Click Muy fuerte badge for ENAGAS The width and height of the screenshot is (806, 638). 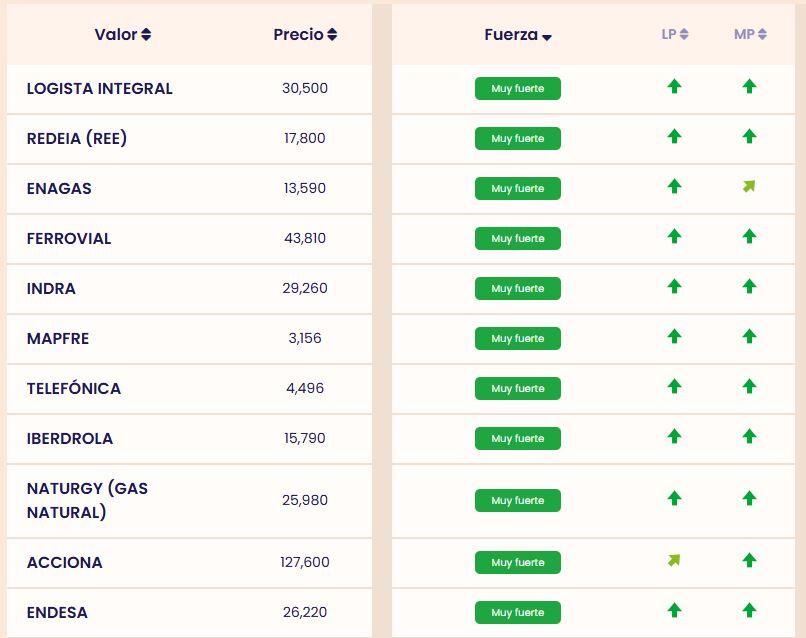pos(518,189)
